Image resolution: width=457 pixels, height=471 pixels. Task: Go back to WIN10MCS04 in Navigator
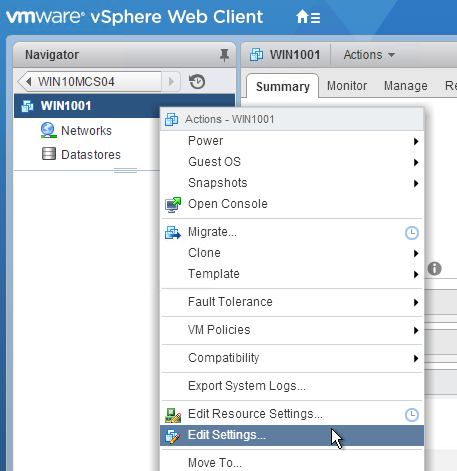click(x=90, y=82)
